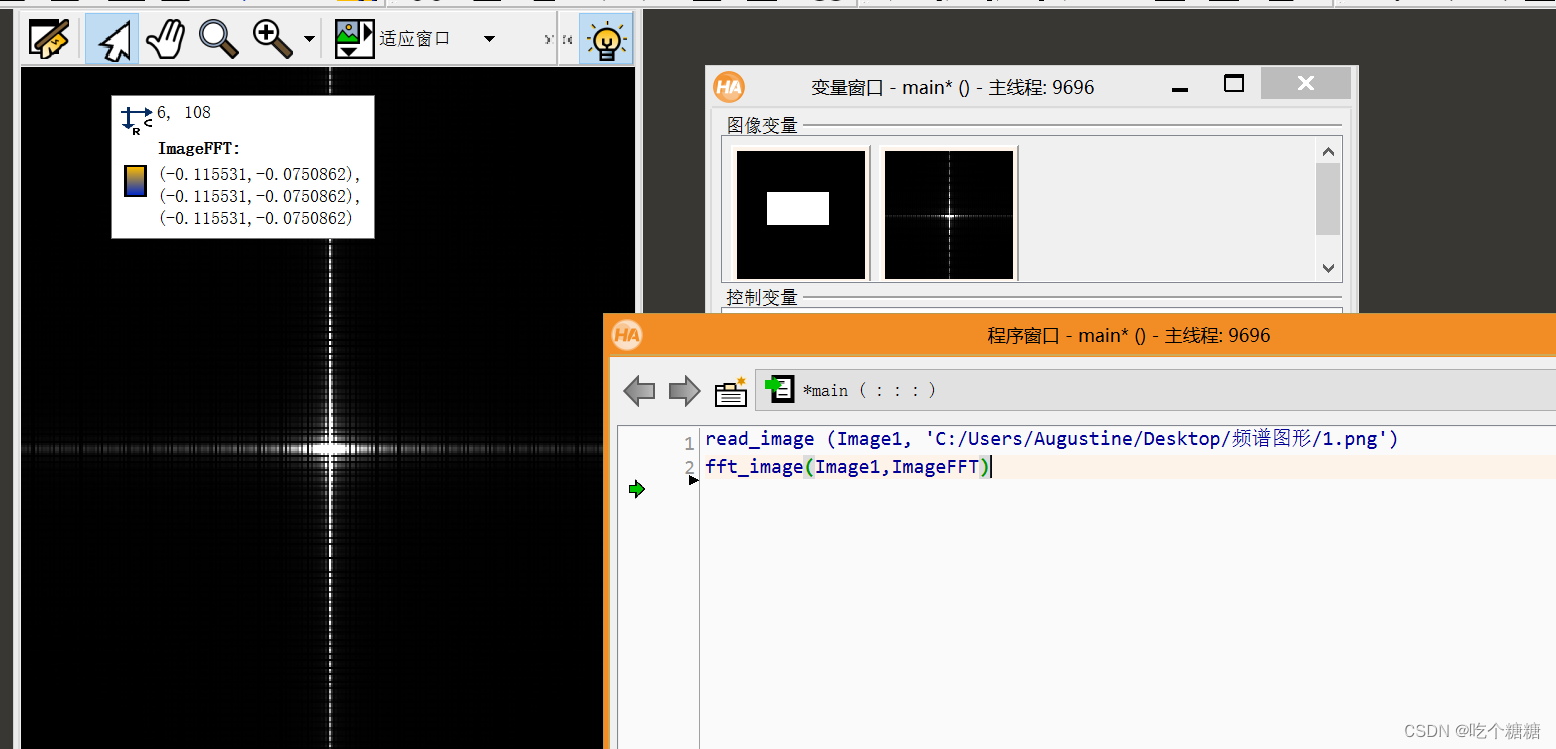Toggle the light bulb icon

(606, 39)
